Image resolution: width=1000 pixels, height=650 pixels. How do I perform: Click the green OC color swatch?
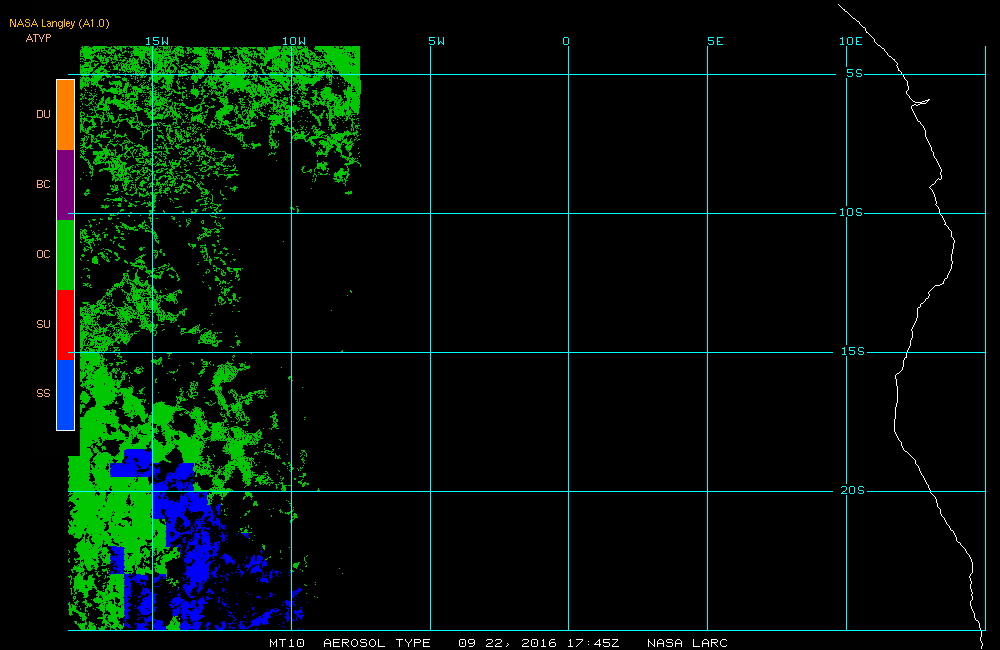pos(66,255)
